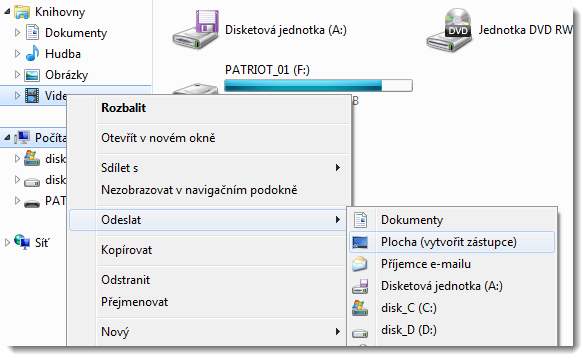Send to Plocha (vytvořit zástupce)
The image size is (588, 361).
pos(452,242)
